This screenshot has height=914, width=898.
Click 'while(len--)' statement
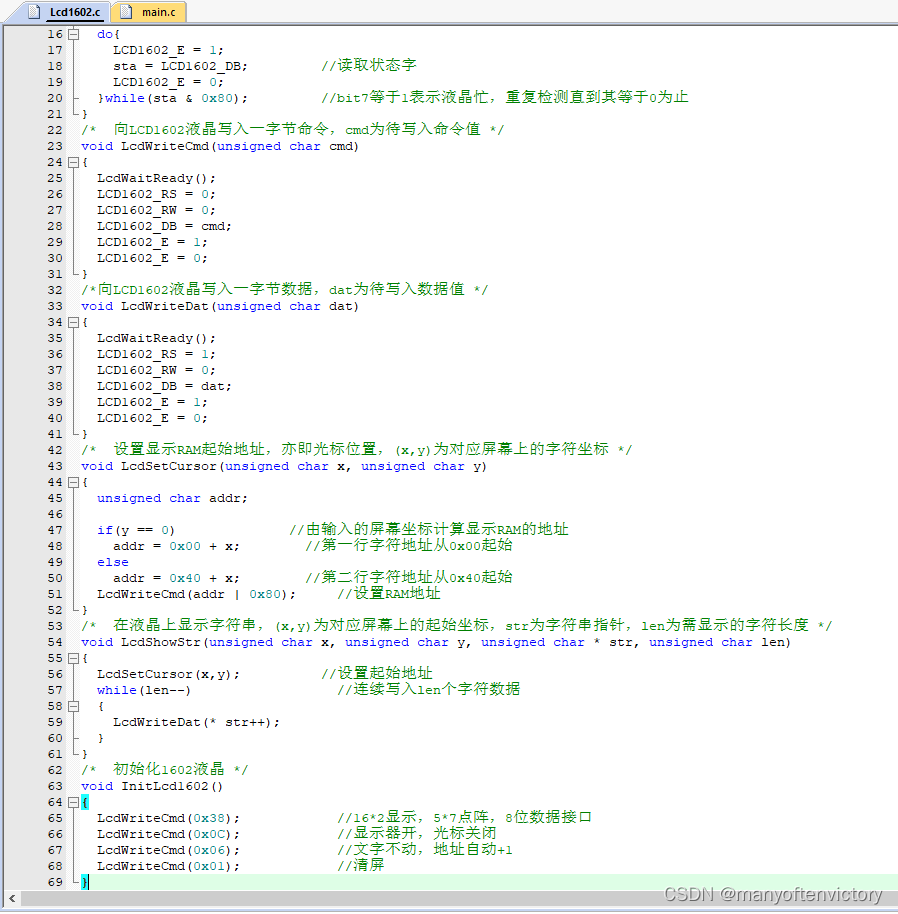click(144, 690)
